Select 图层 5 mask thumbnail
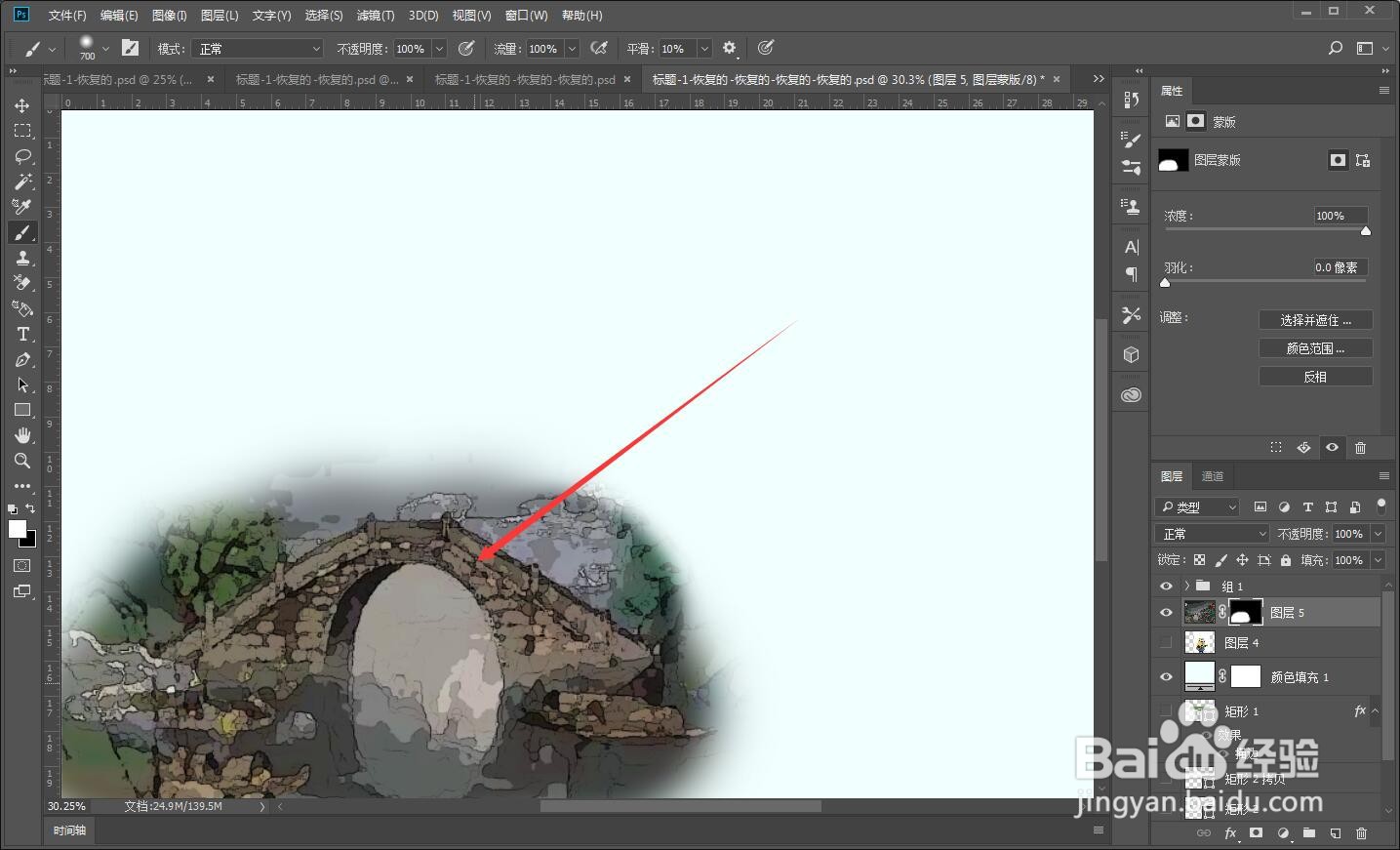This screenshot has height=850, width=1400. 1246,613
